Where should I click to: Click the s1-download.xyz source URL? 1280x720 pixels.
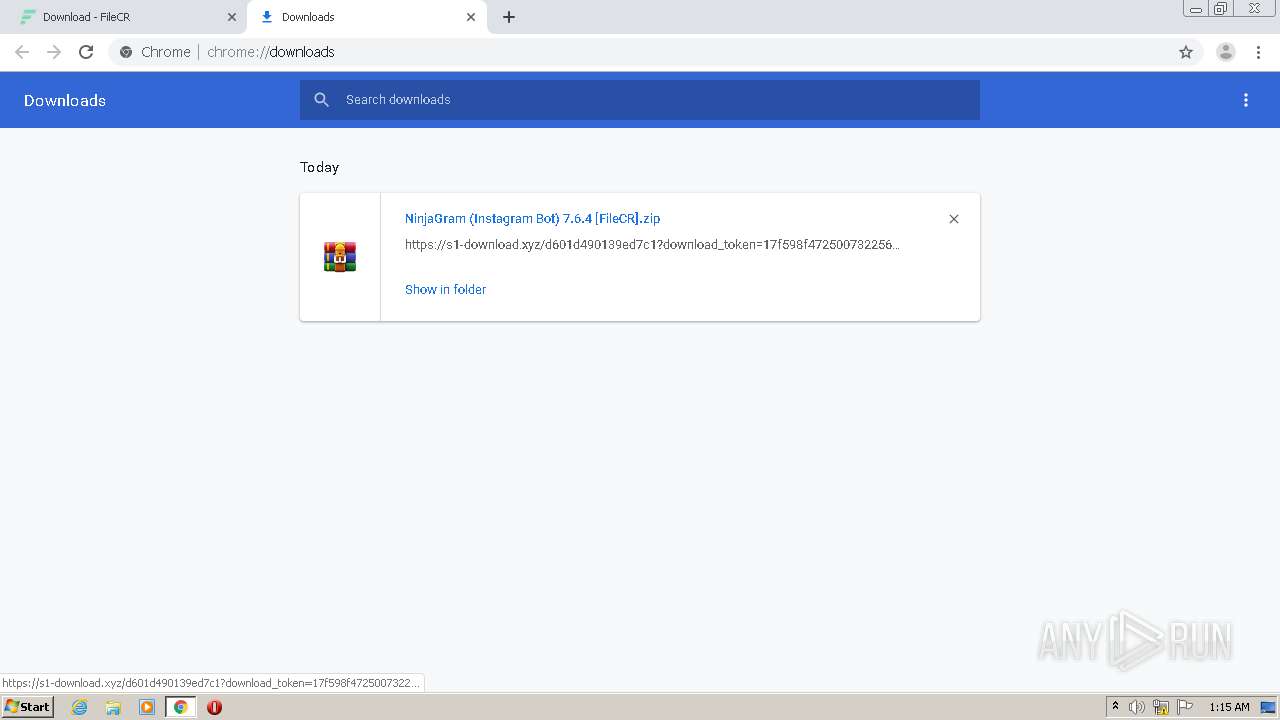652,245
